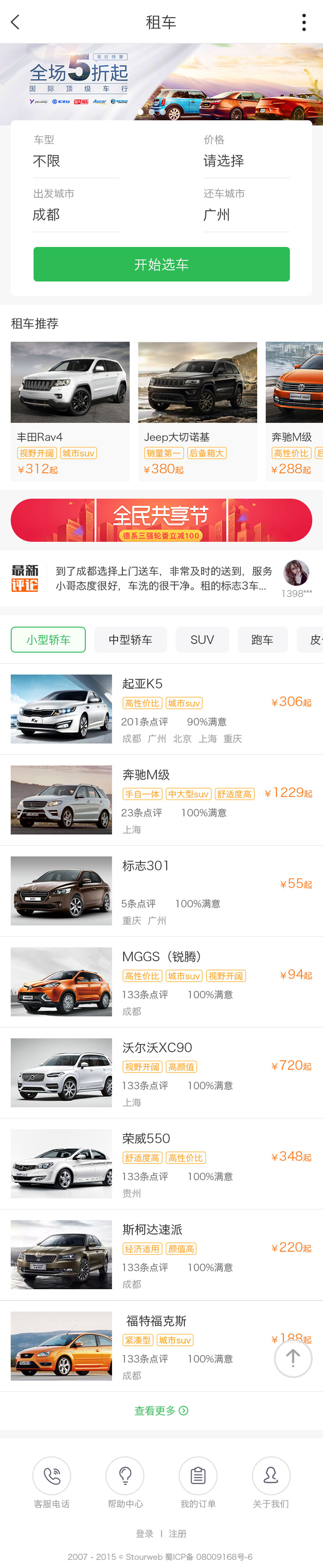Change return city field showing 广州

pyautogui.click(x=246, y=215)
